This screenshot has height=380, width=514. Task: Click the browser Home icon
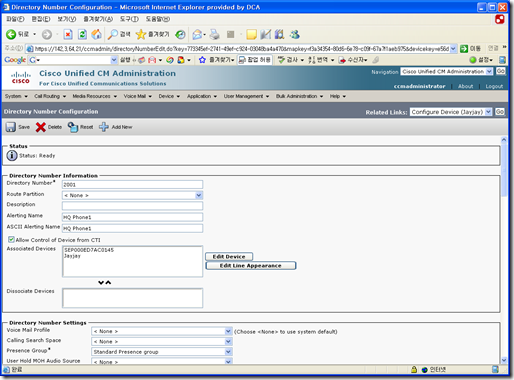(x=97, y=34)
